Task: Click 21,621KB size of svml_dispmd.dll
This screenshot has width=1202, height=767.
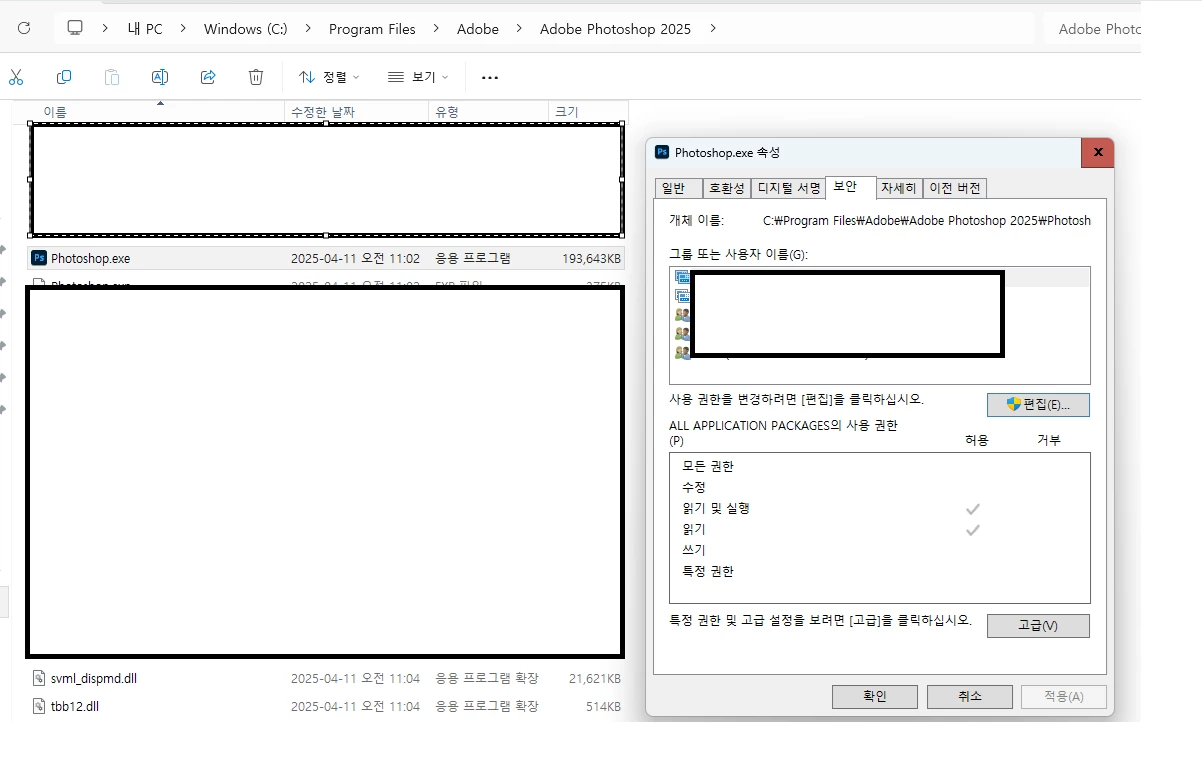Action: (595, 678)
